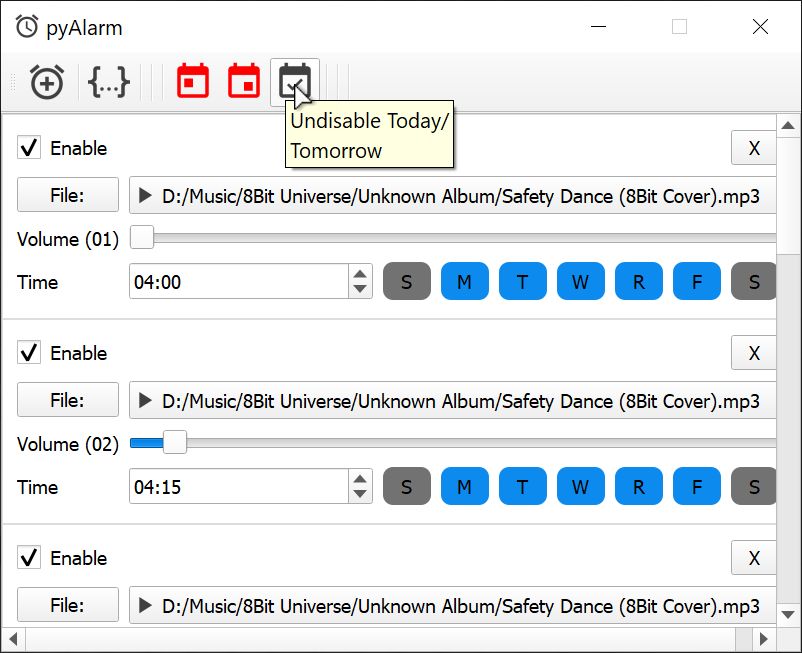Click the Volume (02) slider handle
This screenshot has height=653, width=802.
174,442
